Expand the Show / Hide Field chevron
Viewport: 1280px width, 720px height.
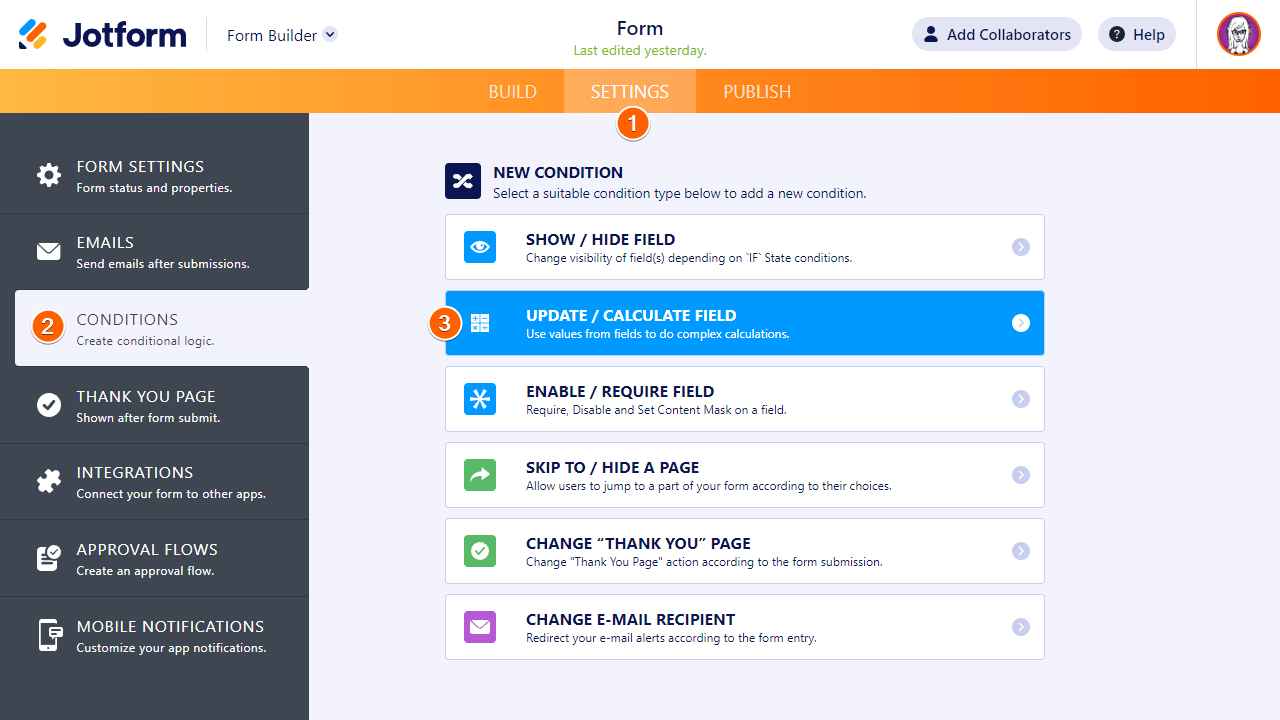pyautogui.click(x=1020, y=247)
